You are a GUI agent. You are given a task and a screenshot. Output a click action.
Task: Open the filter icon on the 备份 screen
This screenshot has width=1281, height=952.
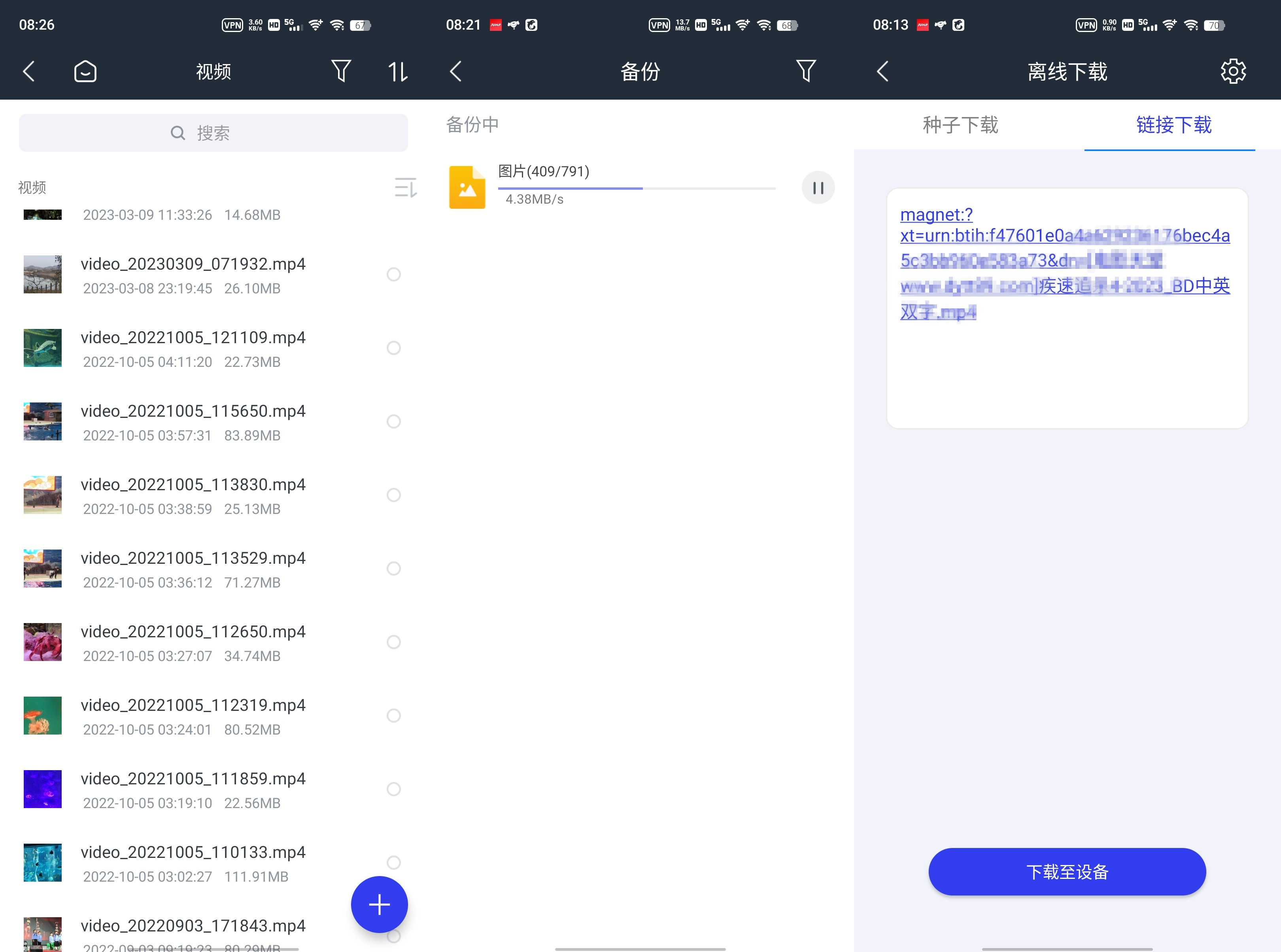(x=806, y=71)
